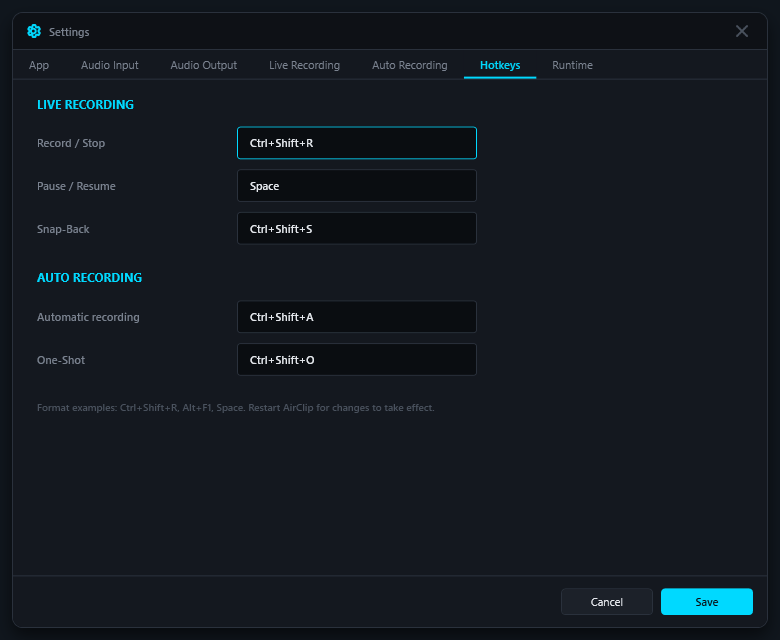Screen dimensions: 780x640
Task: Open the Audio Input tab
Action: tap(109, 65)
